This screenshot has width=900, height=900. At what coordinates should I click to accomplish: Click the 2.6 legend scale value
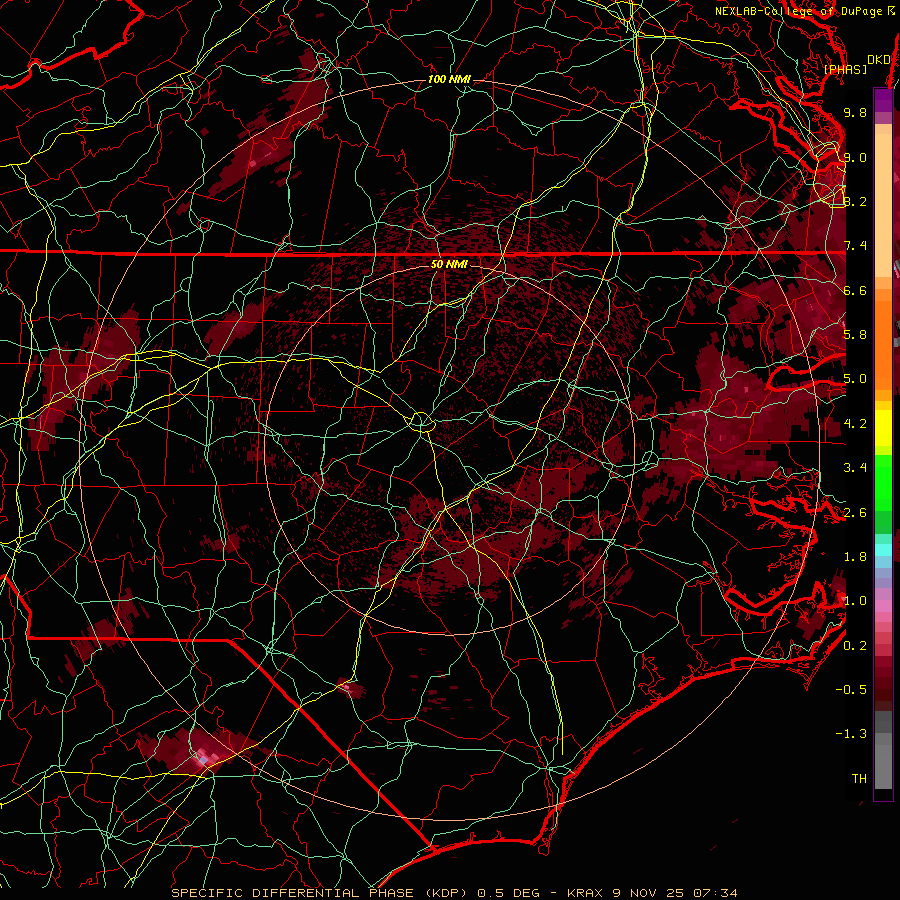(855, 513)
